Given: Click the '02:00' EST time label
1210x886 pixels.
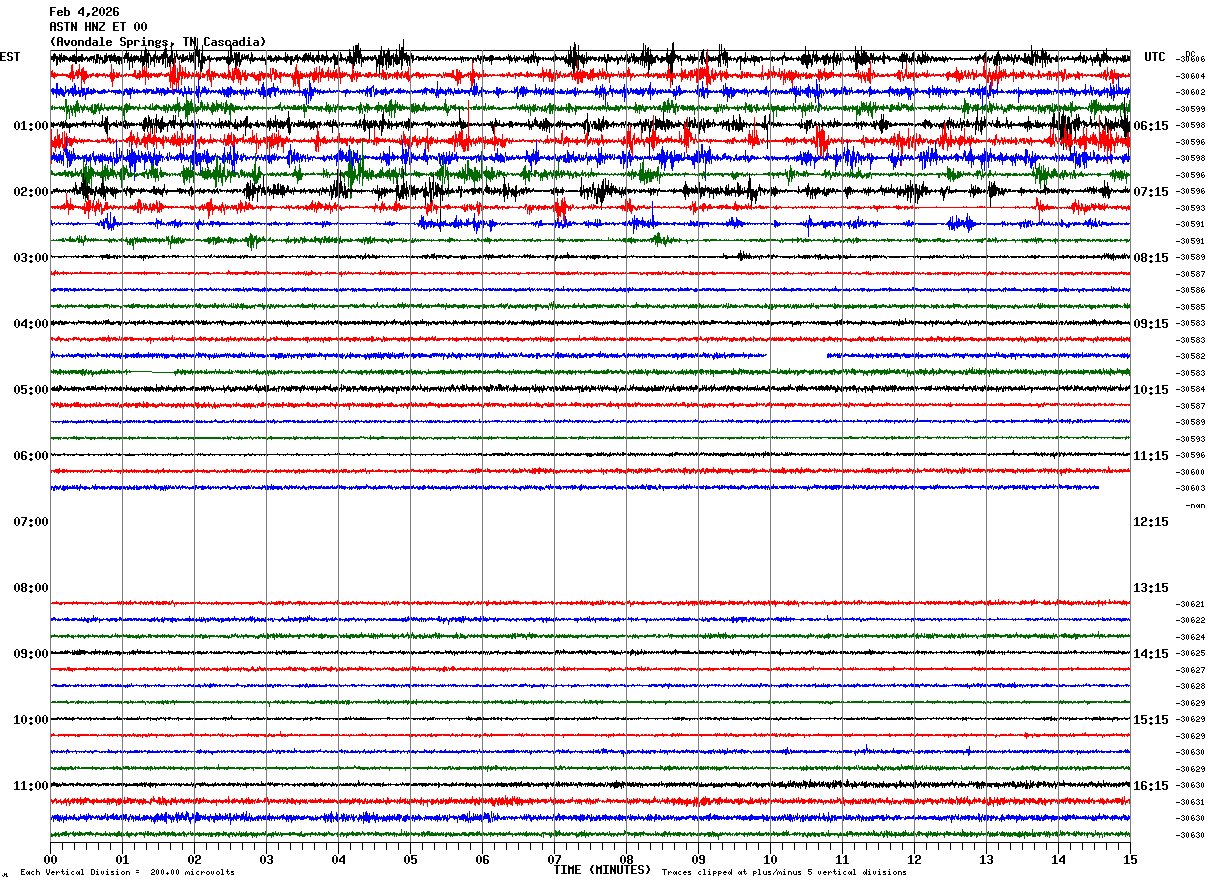Looking at the screenshot, I should (x=31, y=192).
